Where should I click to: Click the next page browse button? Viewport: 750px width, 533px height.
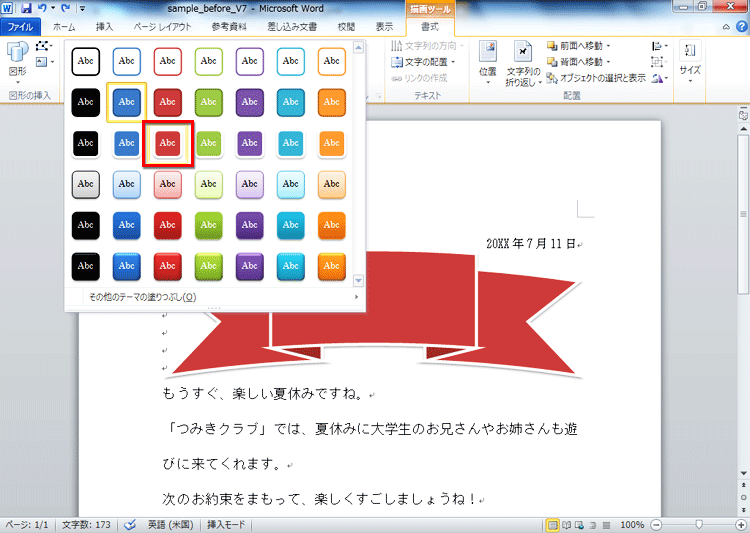(743, 510)
